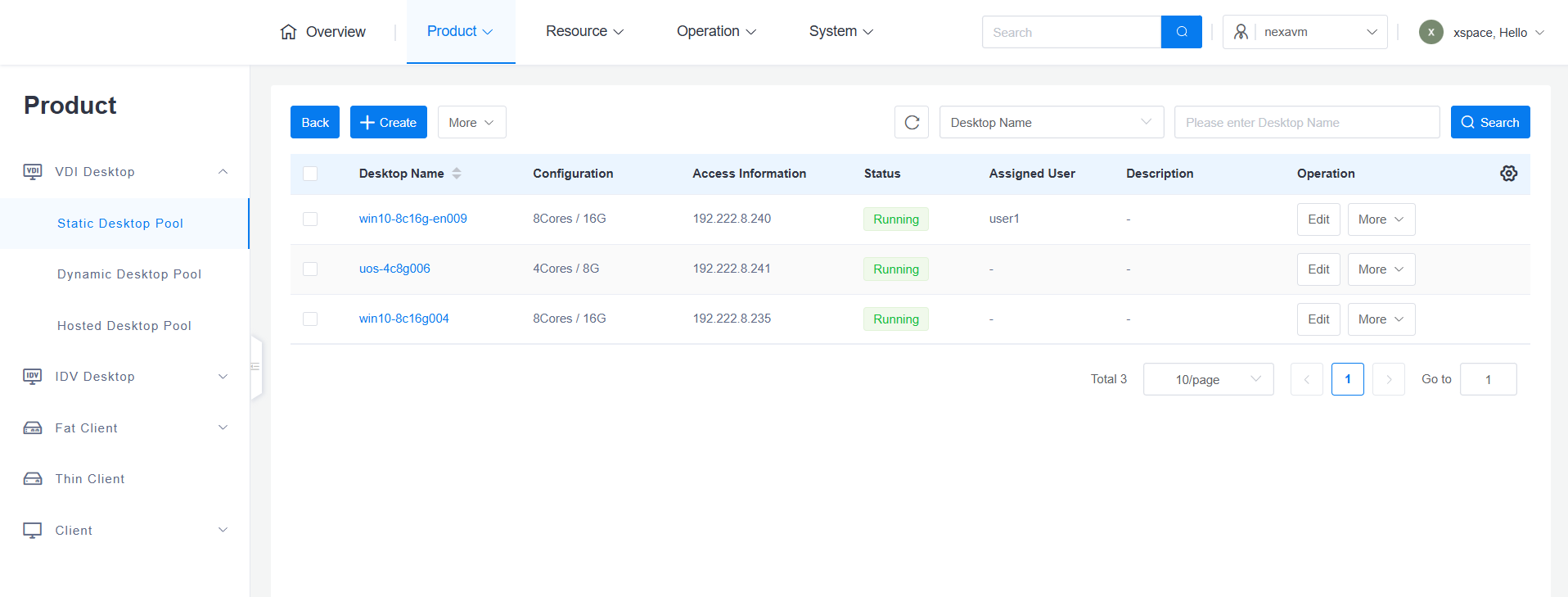Click the Please enter Desktop Name field
The width and height of the screenshot is (1568, 597).
(1306, 123)
